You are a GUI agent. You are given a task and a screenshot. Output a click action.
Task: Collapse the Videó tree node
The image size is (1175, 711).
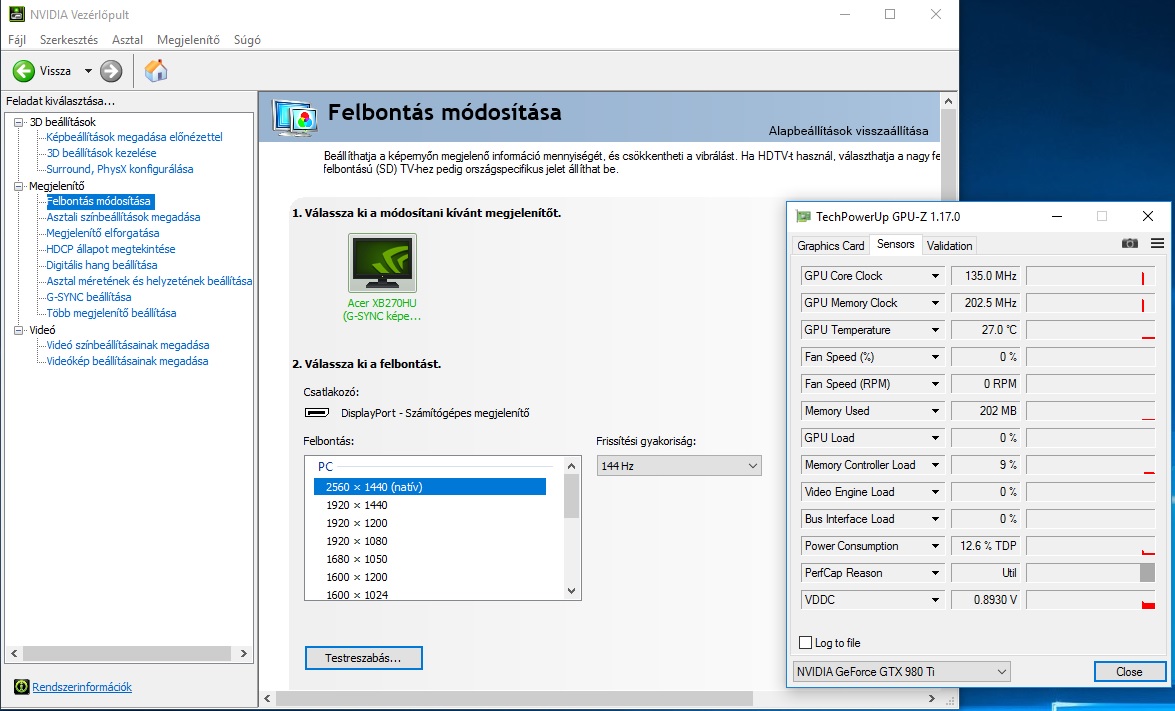tap(19, 330)
